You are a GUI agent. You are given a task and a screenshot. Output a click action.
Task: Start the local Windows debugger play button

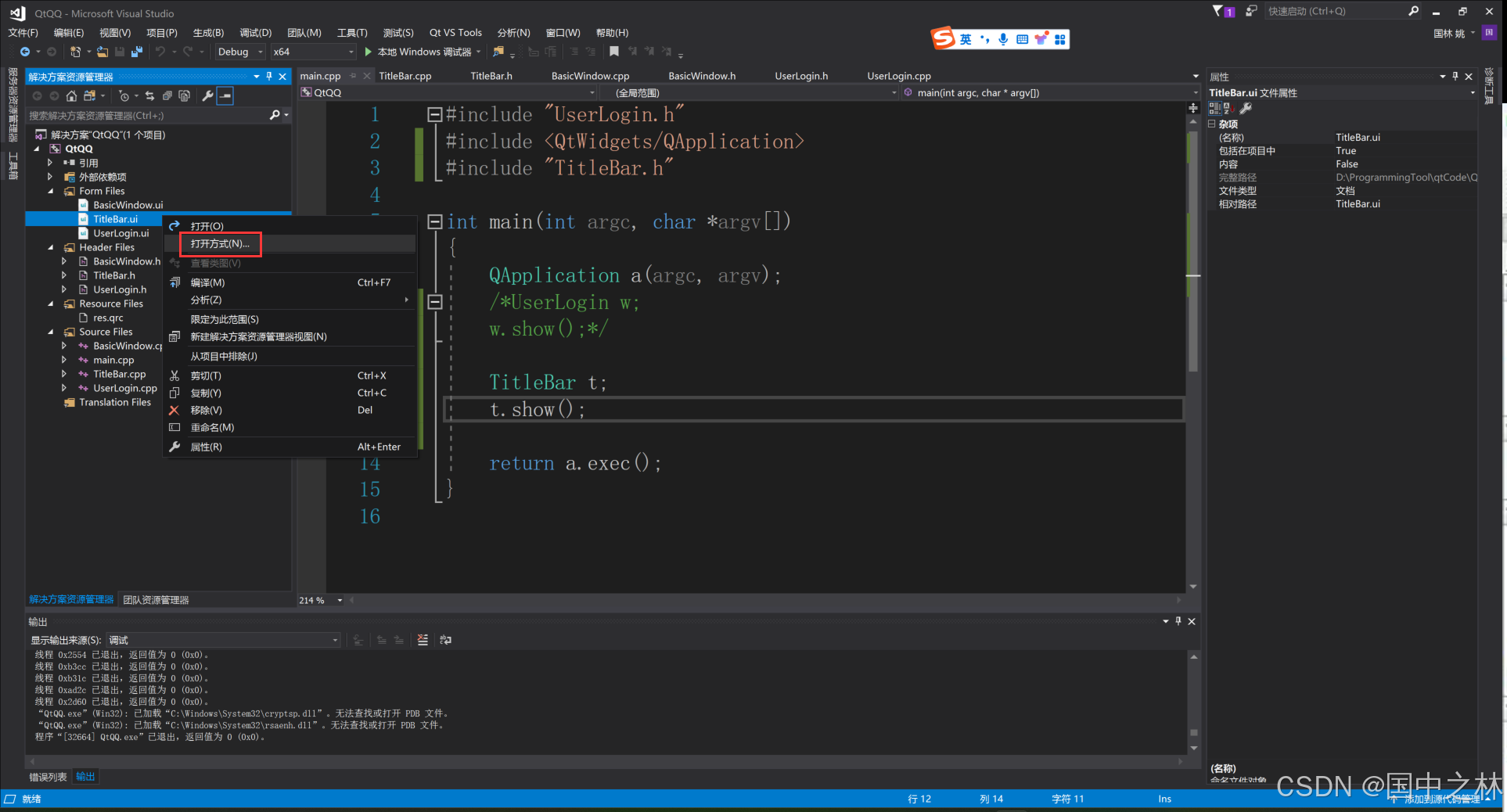pyautogui.click(x=369, y=52)
